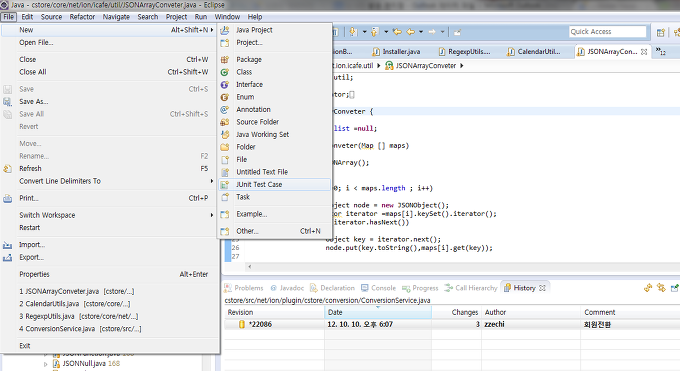
Task: Click the Interface icon in submenu
Action: point(225,85)
